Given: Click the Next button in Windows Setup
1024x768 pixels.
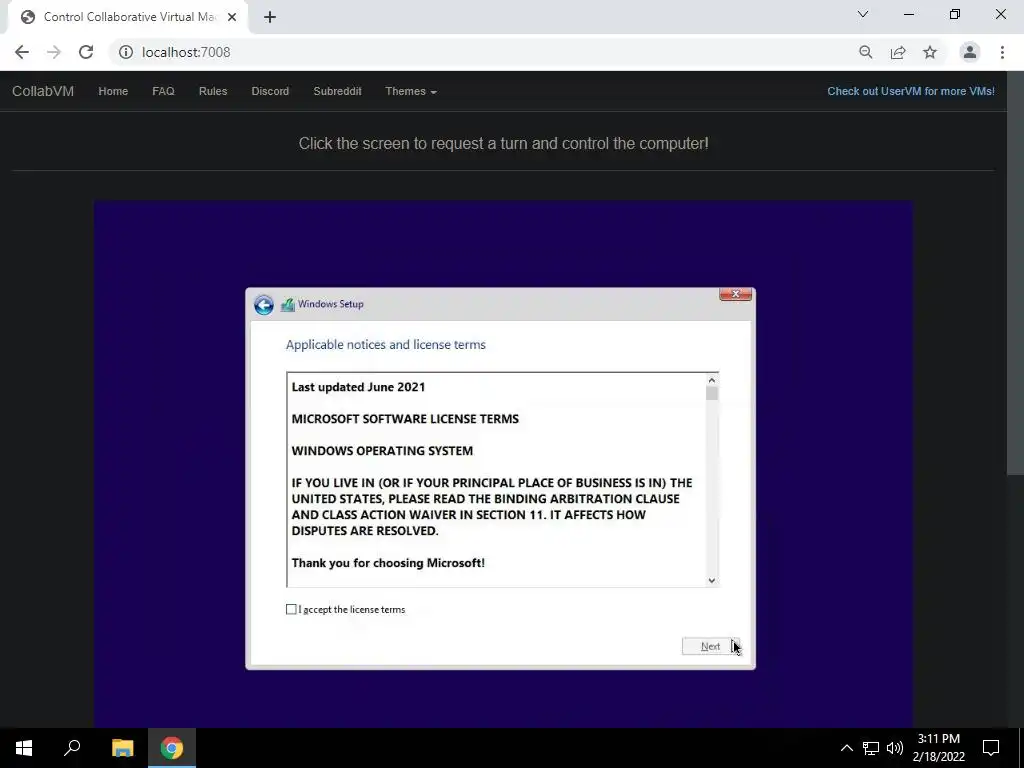Looking at the screenshot, I should [x=711, y=647].
